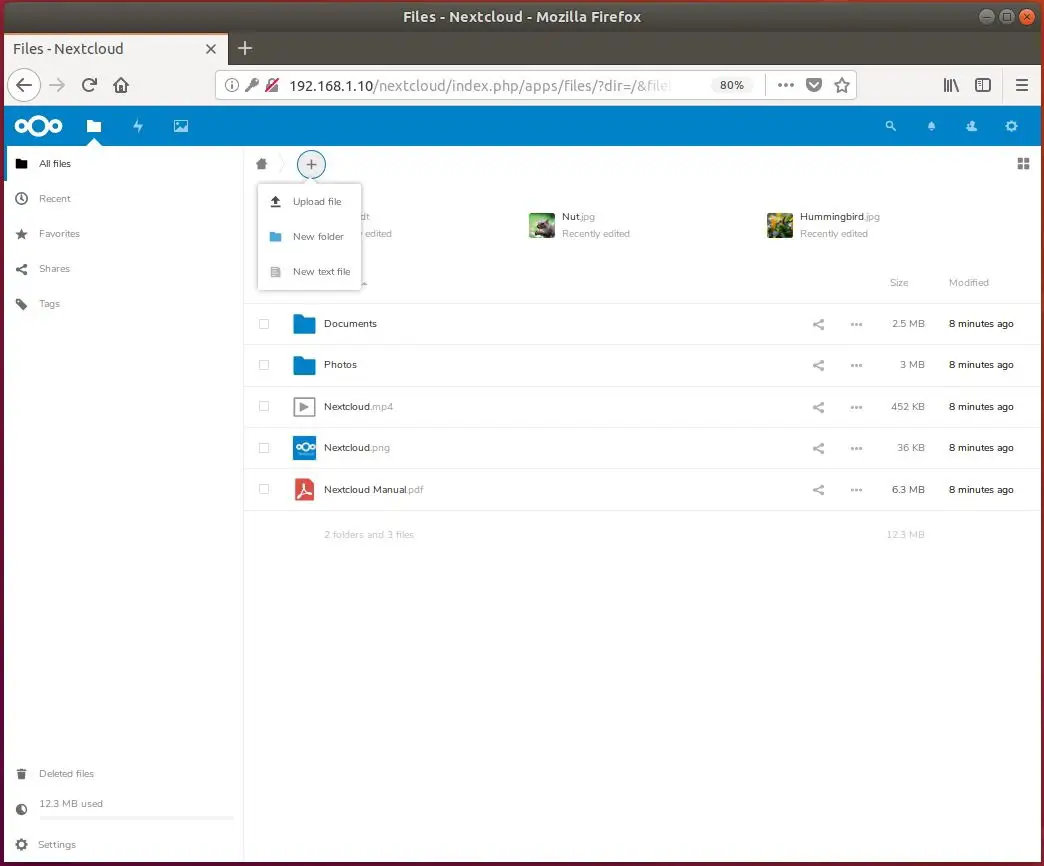
Task: Click the Photos folder icon
Action: (x=304, y=365)
